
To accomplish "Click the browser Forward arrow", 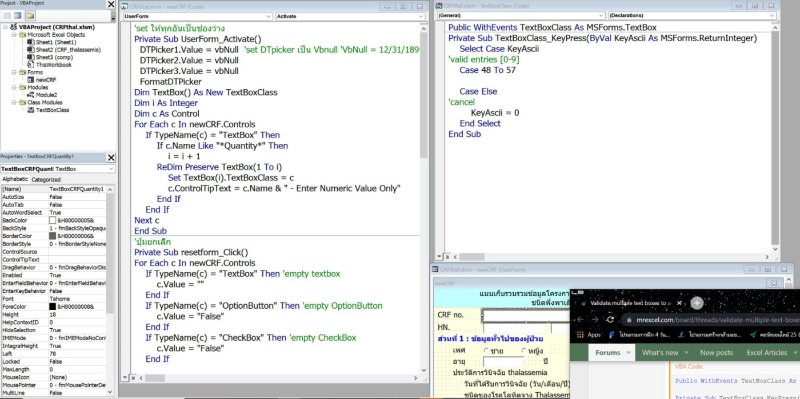I will pyautogui.click(x=595, y=320).
